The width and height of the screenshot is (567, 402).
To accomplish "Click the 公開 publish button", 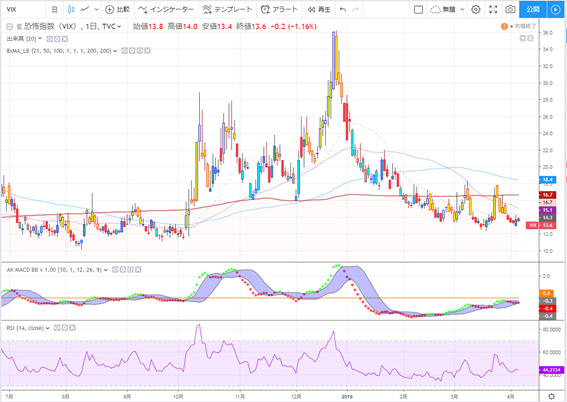I will click(533, 9).
